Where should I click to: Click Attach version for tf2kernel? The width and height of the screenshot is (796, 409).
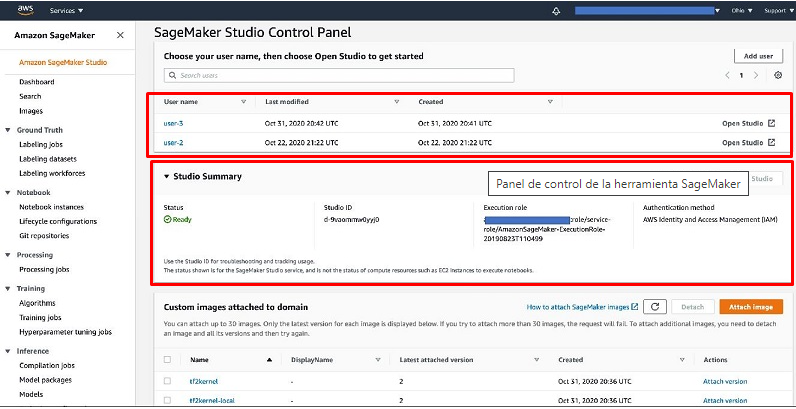[724, 381]
